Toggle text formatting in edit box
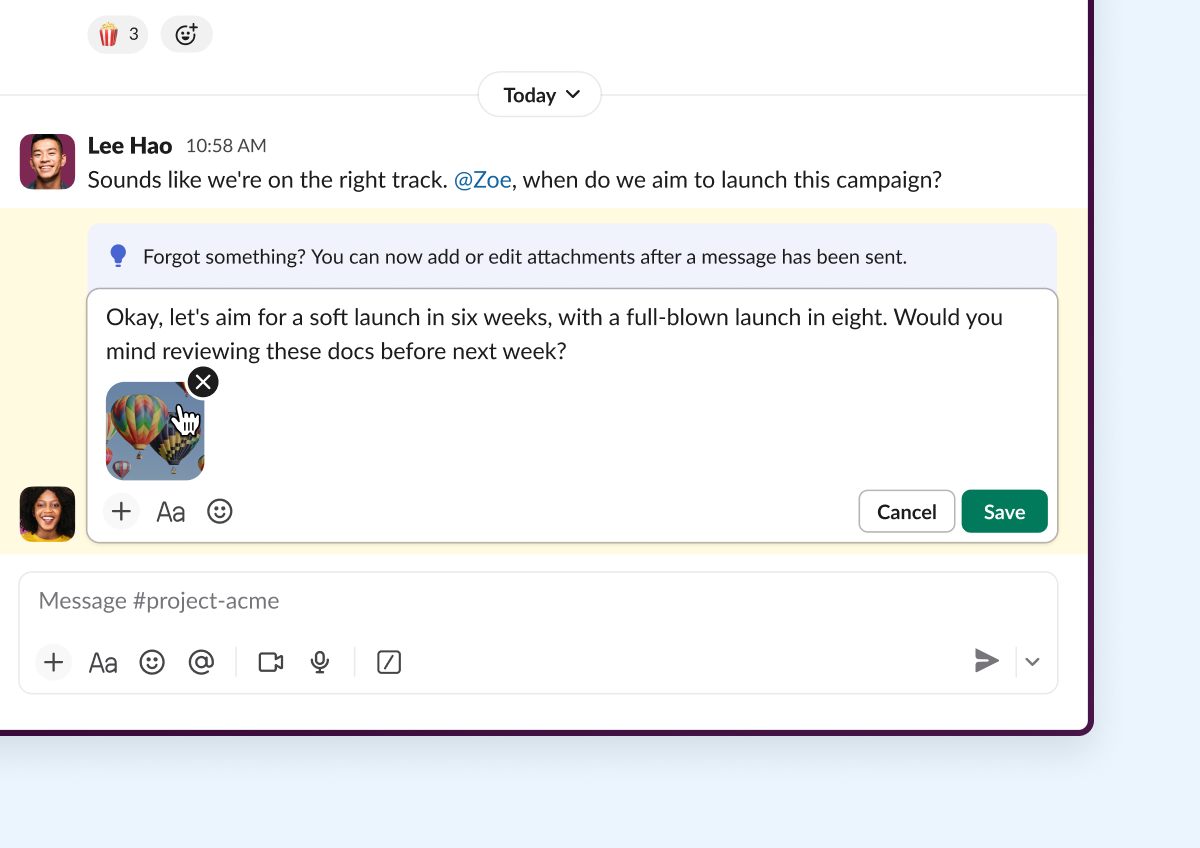Viewport: 1200px width, 848px height. coord(171,512)
